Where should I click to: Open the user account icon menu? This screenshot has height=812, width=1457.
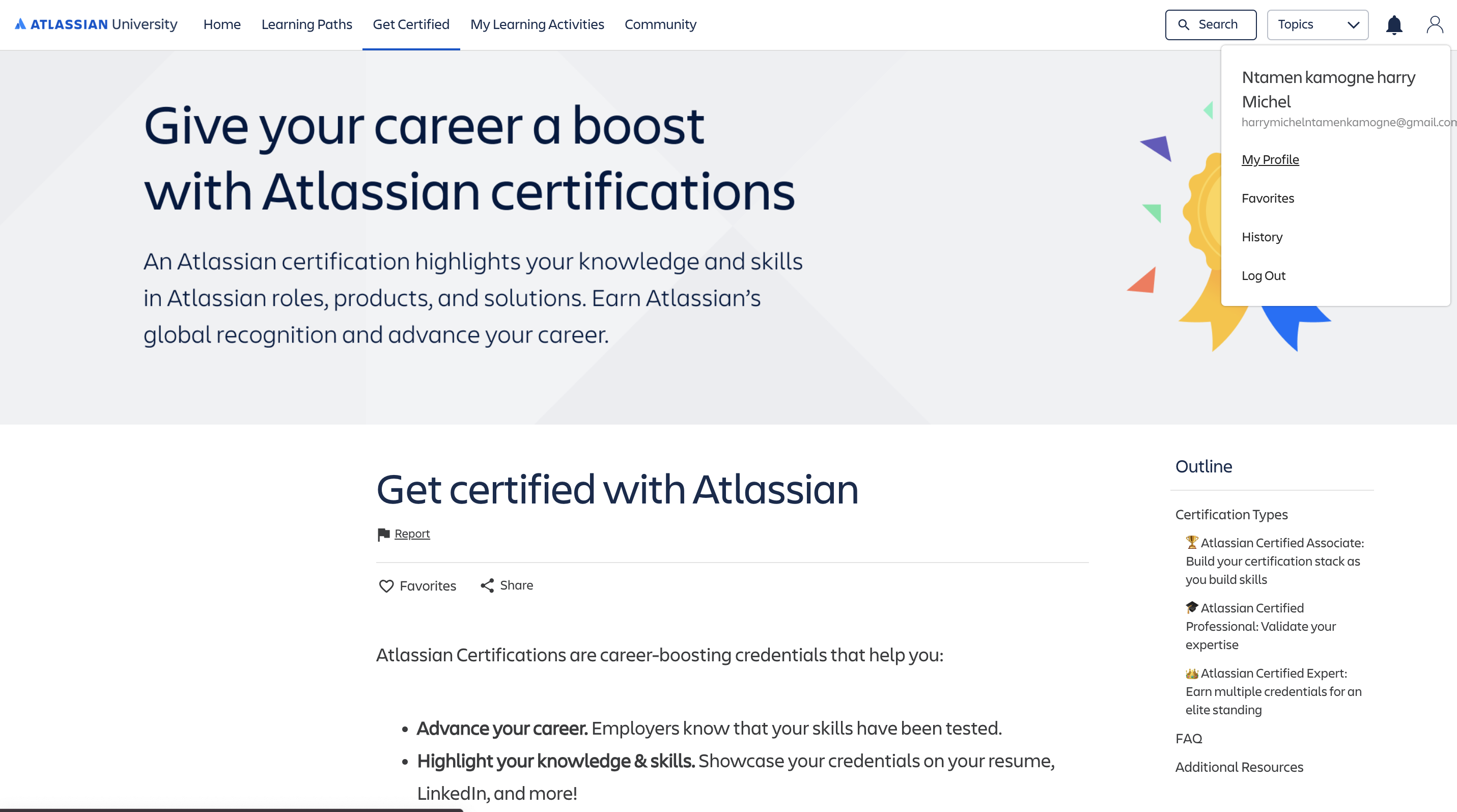click(x=1435, y=24)
